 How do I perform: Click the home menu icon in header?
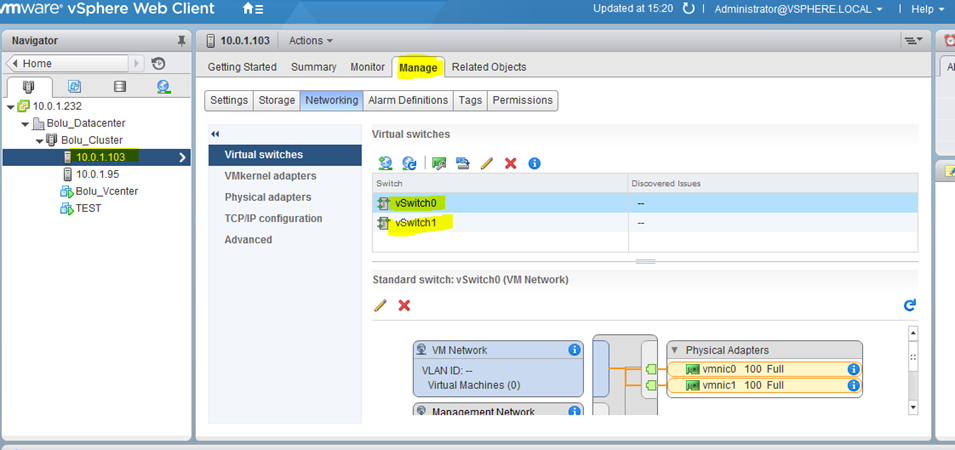[x=253, y=9]
